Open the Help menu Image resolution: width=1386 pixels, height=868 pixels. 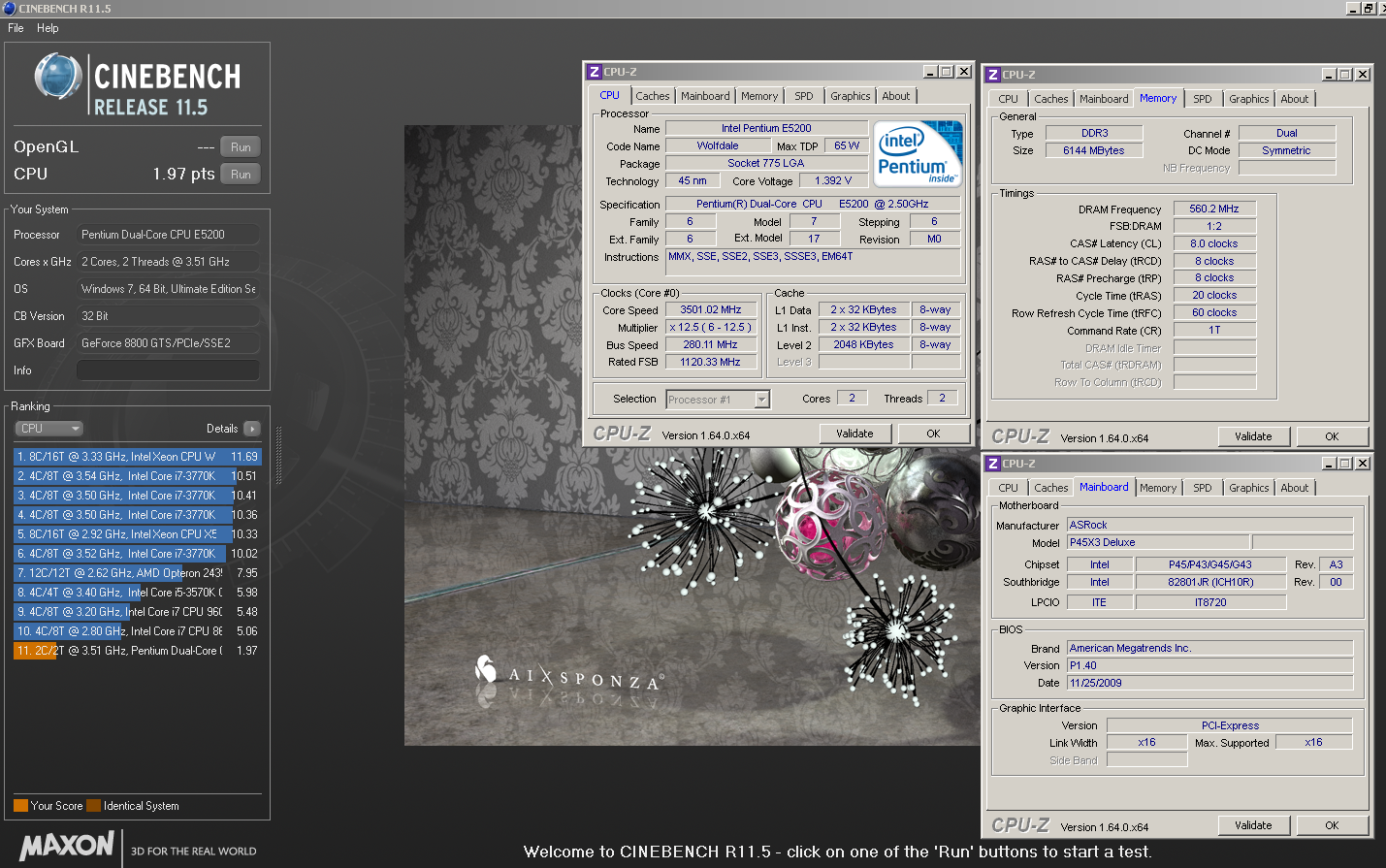coord(48,28)
